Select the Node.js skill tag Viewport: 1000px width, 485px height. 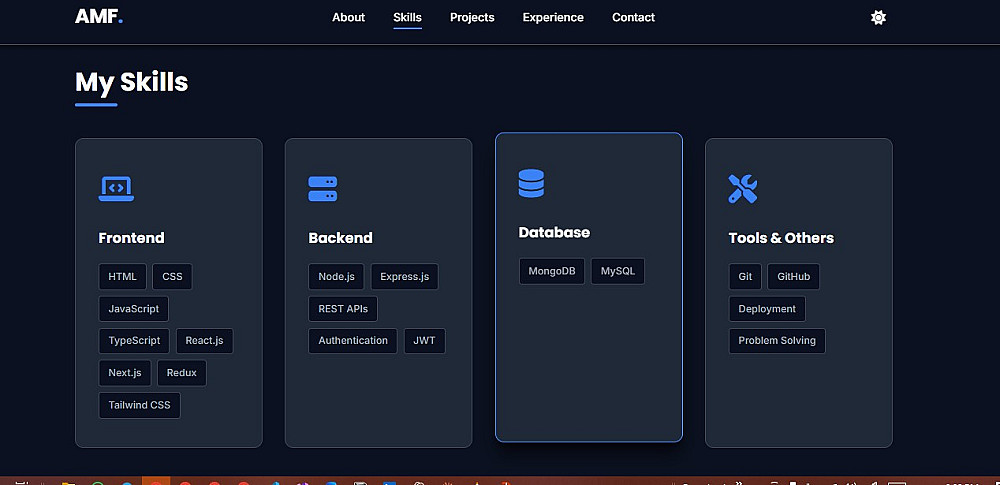click(336, 276)
